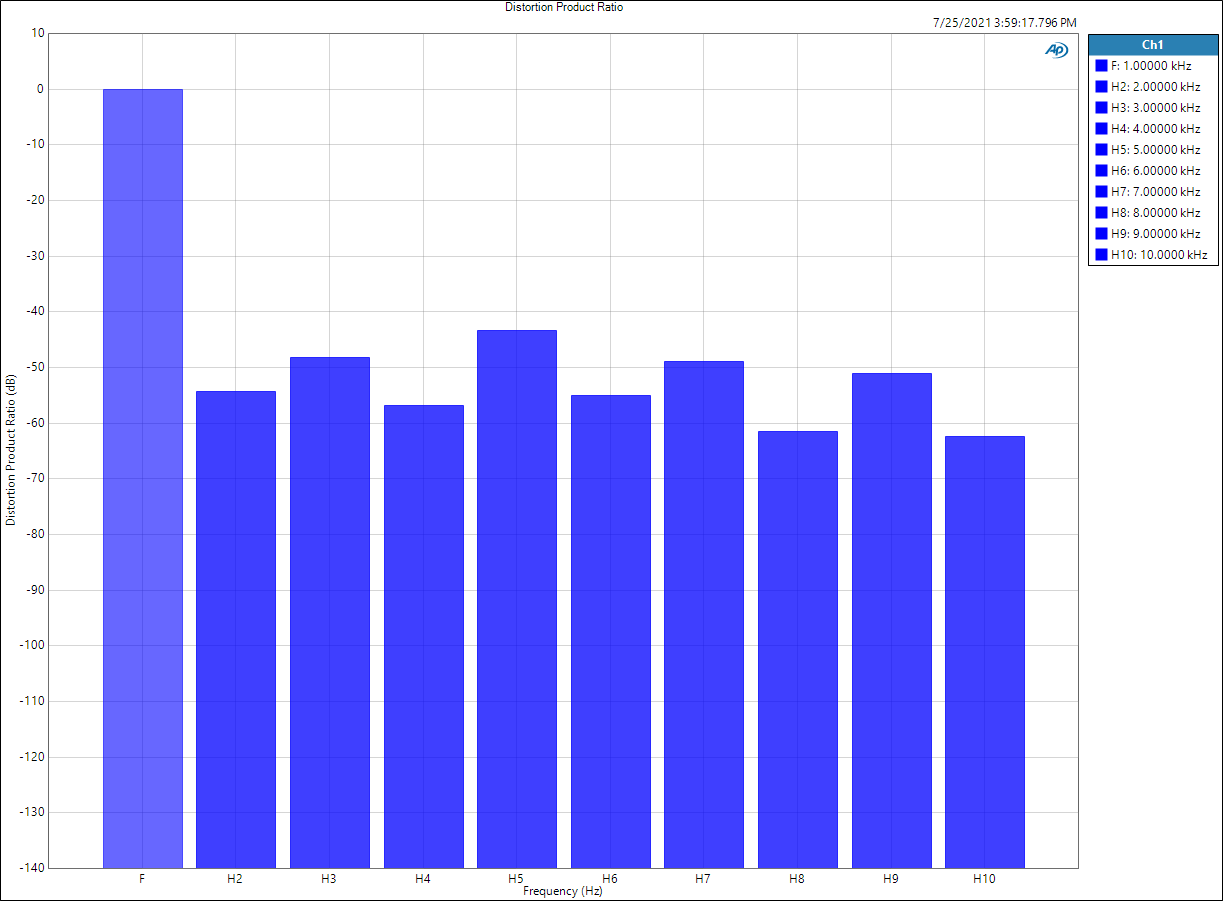Click the Frequency (Hz) x-axis label
Screen dimensions: 1223x901
(563, 891)
